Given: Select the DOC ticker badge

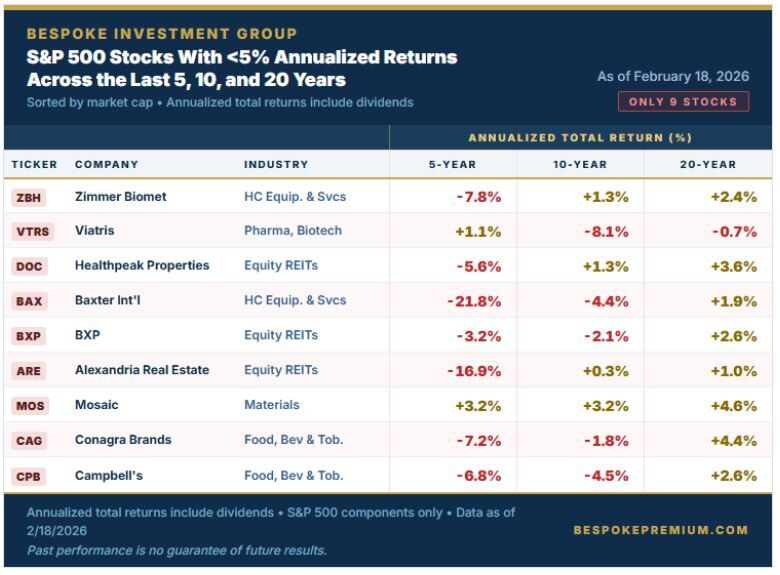Looking at the screenshot, I should click(29, 266).
